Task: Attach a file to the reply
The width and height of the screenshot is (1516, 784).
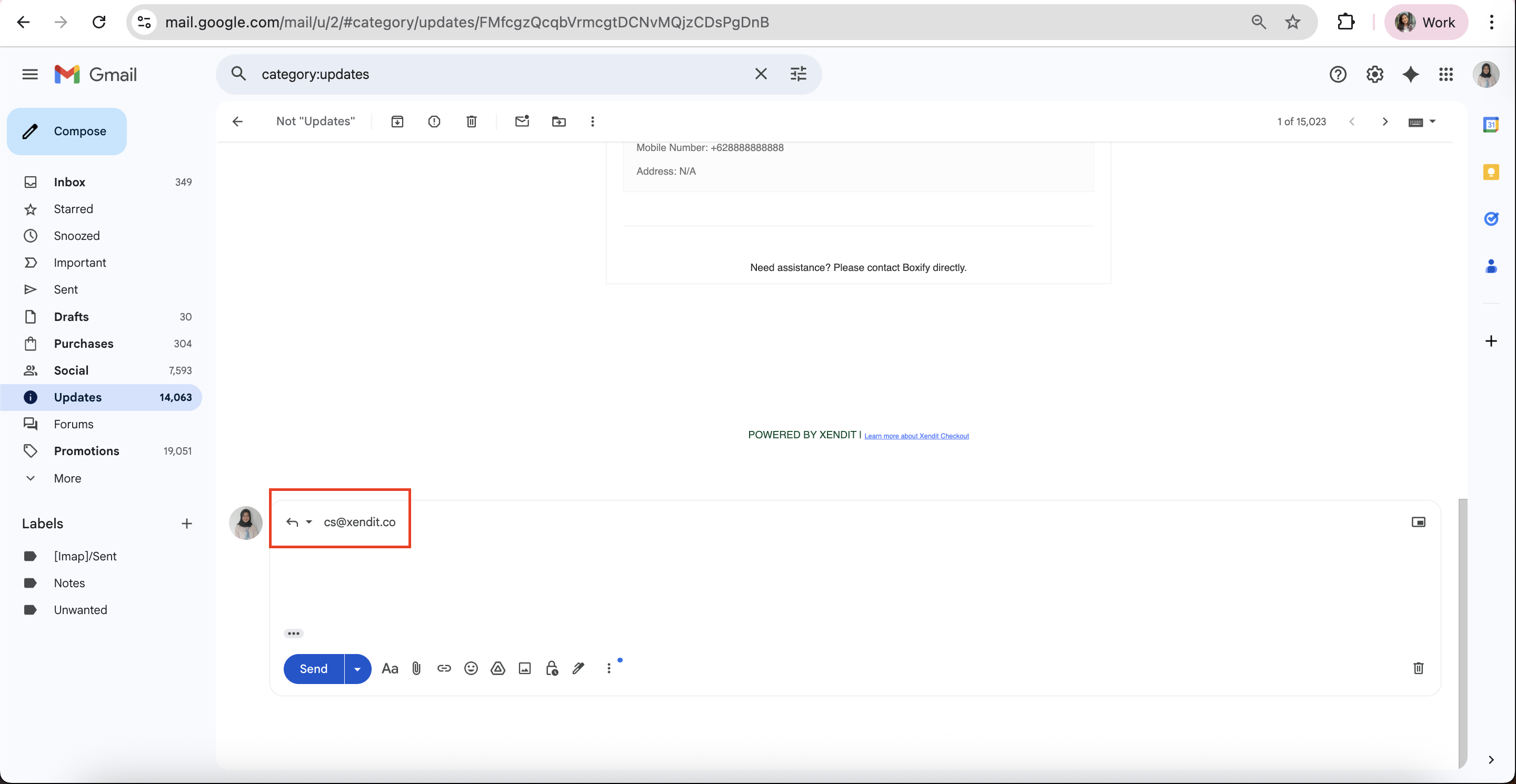Action: pos(417,669)
